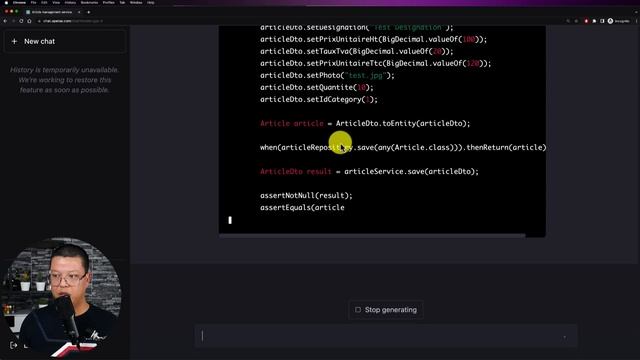The image size is (640, 360).
Task: Click the browser address bar URL
Action: (x=73, y=21)
